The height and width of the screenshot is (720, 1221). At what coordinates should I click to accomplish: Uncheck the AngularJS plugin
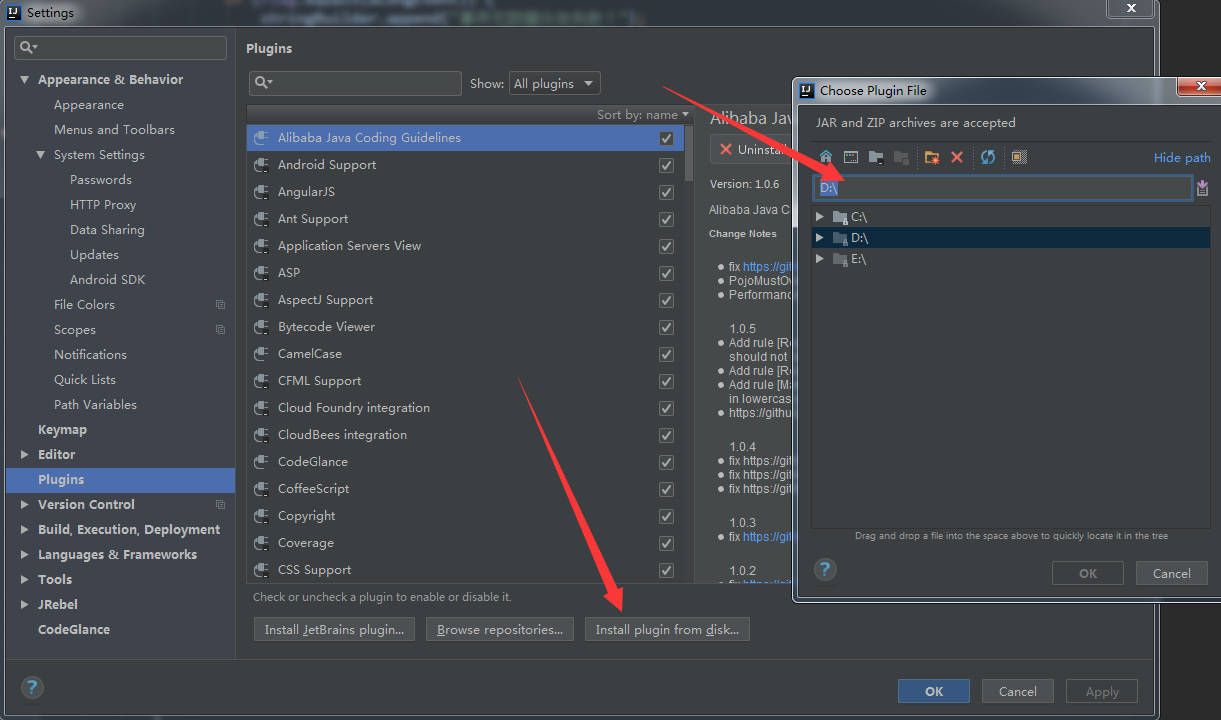point(666,192)
